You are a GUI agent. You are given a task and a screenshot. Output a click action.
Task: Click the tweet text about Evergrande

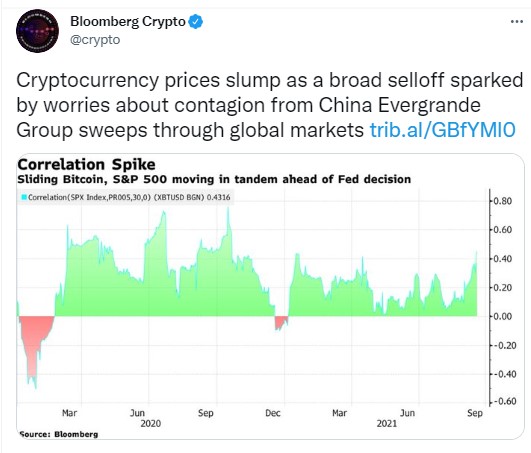pyautogui.click(x=270, y=105)
